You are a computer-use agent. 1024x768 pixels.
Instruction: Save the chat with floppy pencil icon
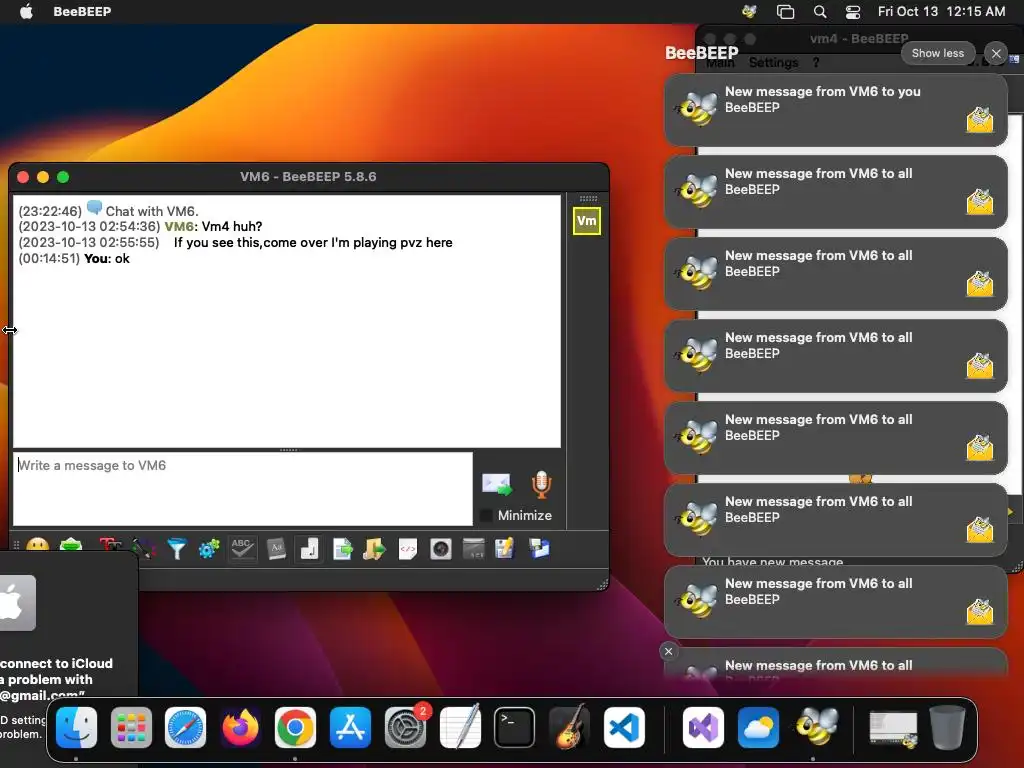[505, 549]
